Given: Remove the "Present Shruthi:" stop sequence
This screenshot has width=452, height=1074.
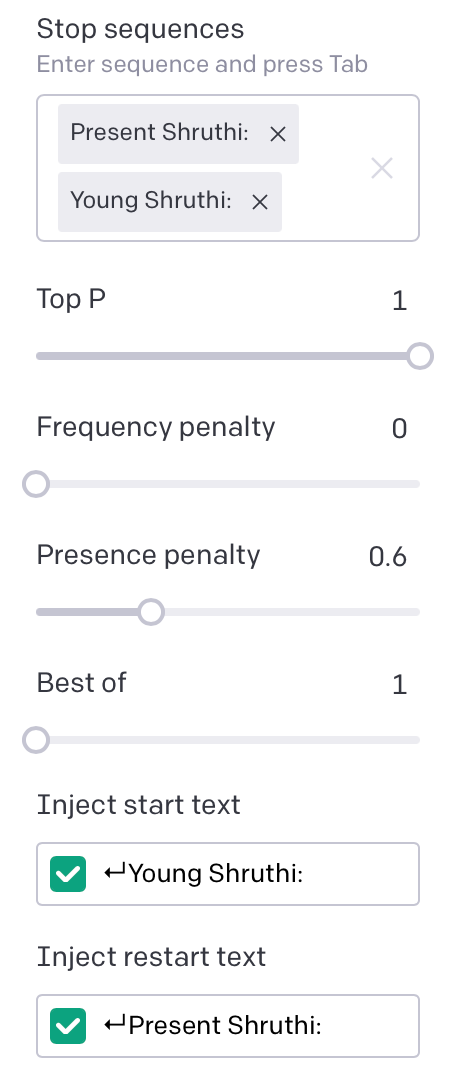Looking at the screenshot, I should [277, 134].
